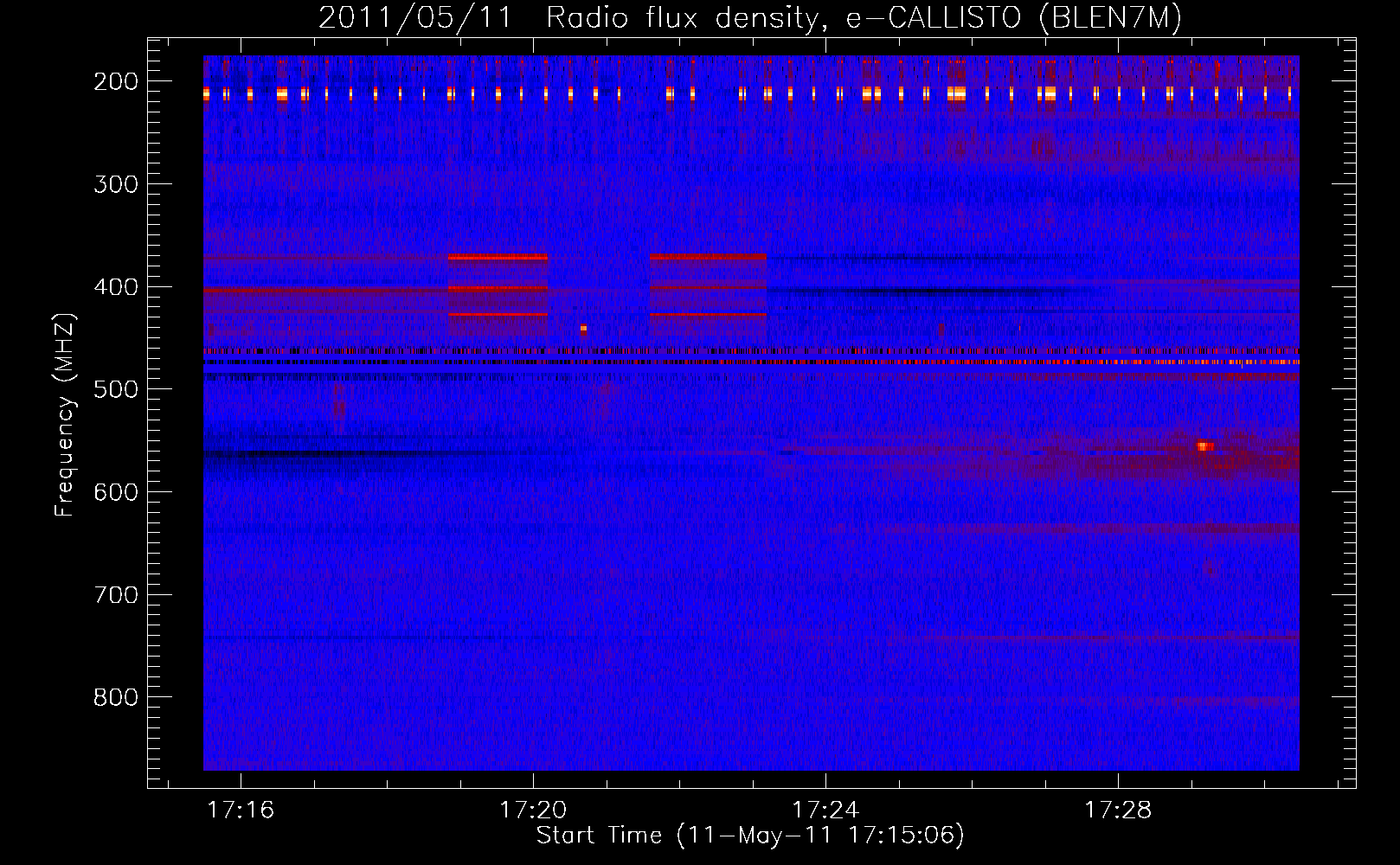Click the '17:28' time tick label

coord(1118,810)
